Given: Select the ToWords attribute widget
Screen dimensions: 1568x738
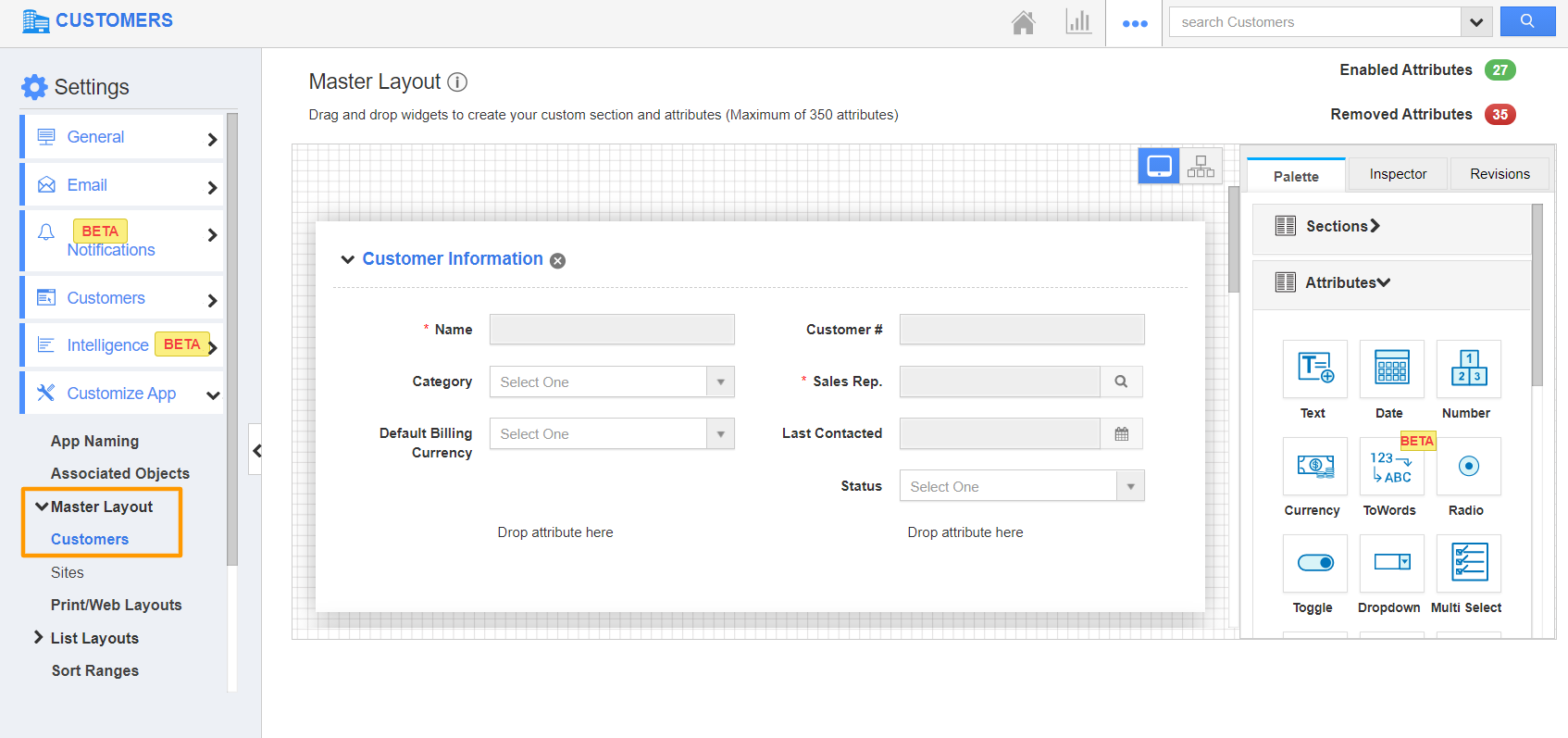Looking at the screenshot, I should [1391, 466].
